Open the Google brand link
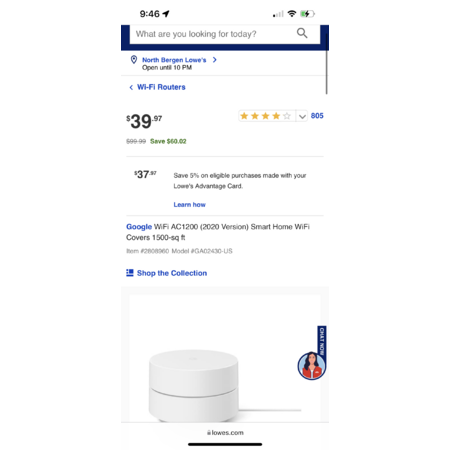 (139, 227)
